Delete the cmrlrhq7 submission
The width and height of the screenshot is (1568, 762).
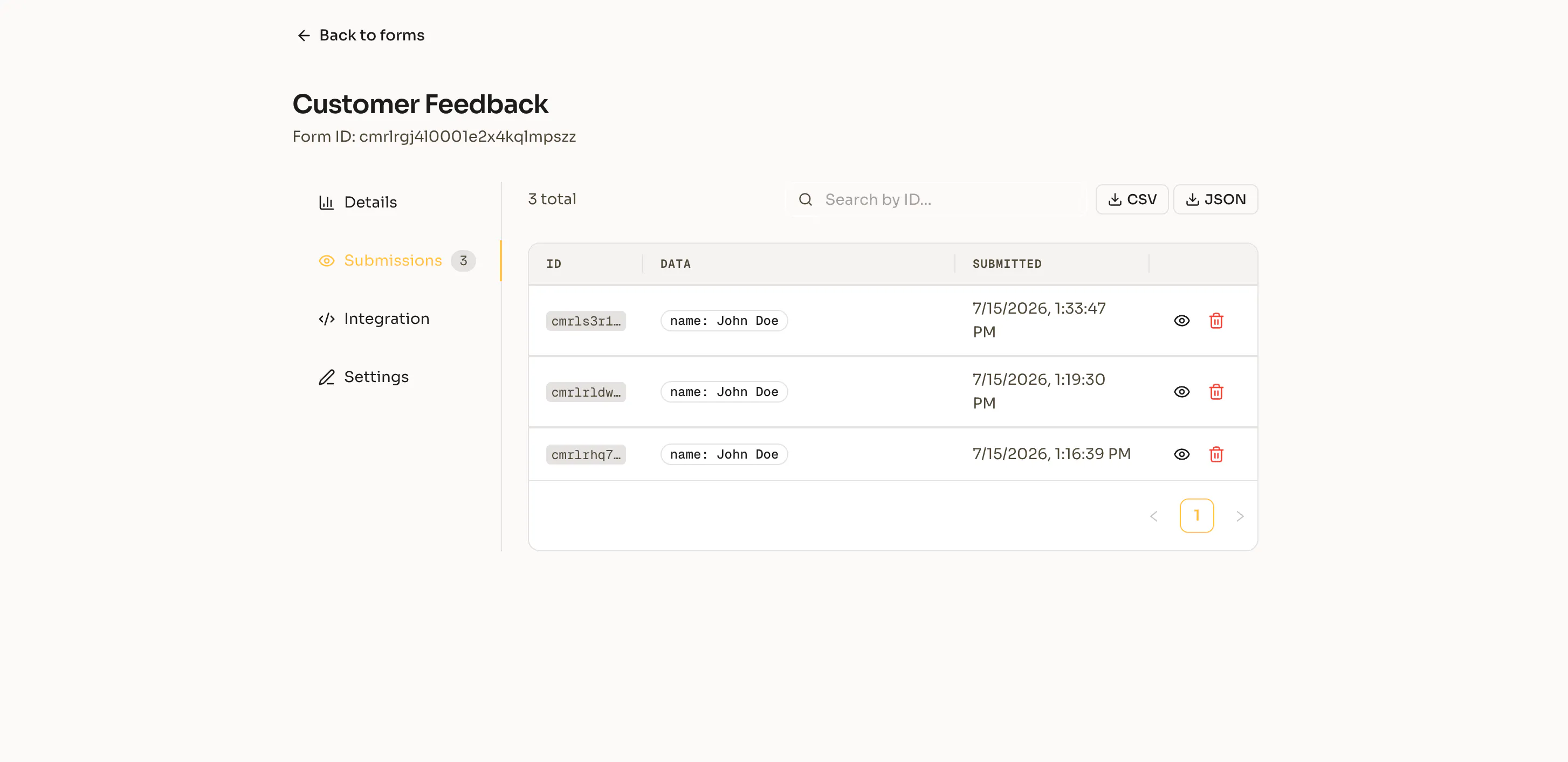pyautogui.click(x=1215, y=454)
